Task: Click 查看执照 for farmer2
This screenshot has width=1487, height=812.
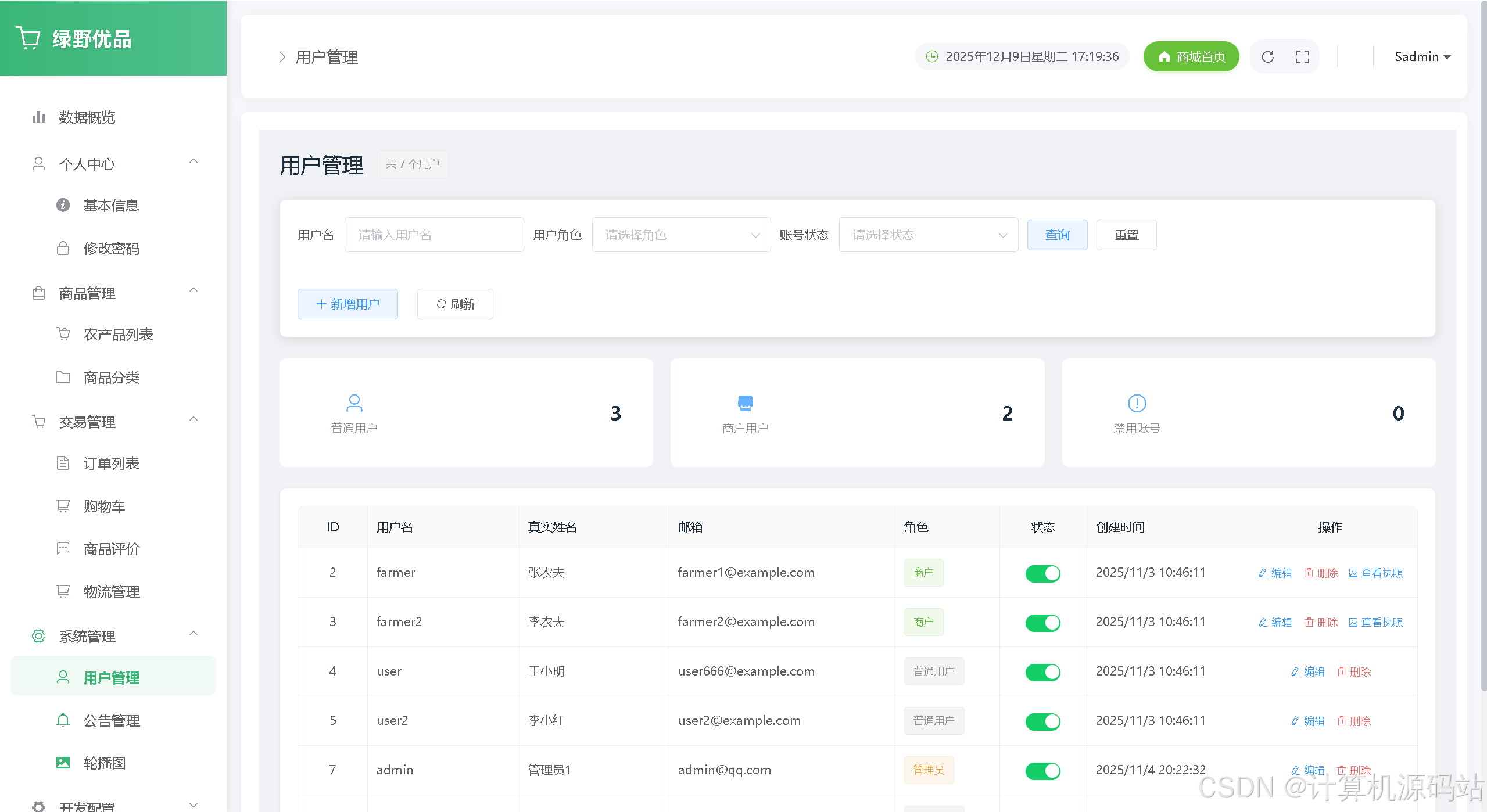Action: pyautogui.click(x=1375, y=623)
